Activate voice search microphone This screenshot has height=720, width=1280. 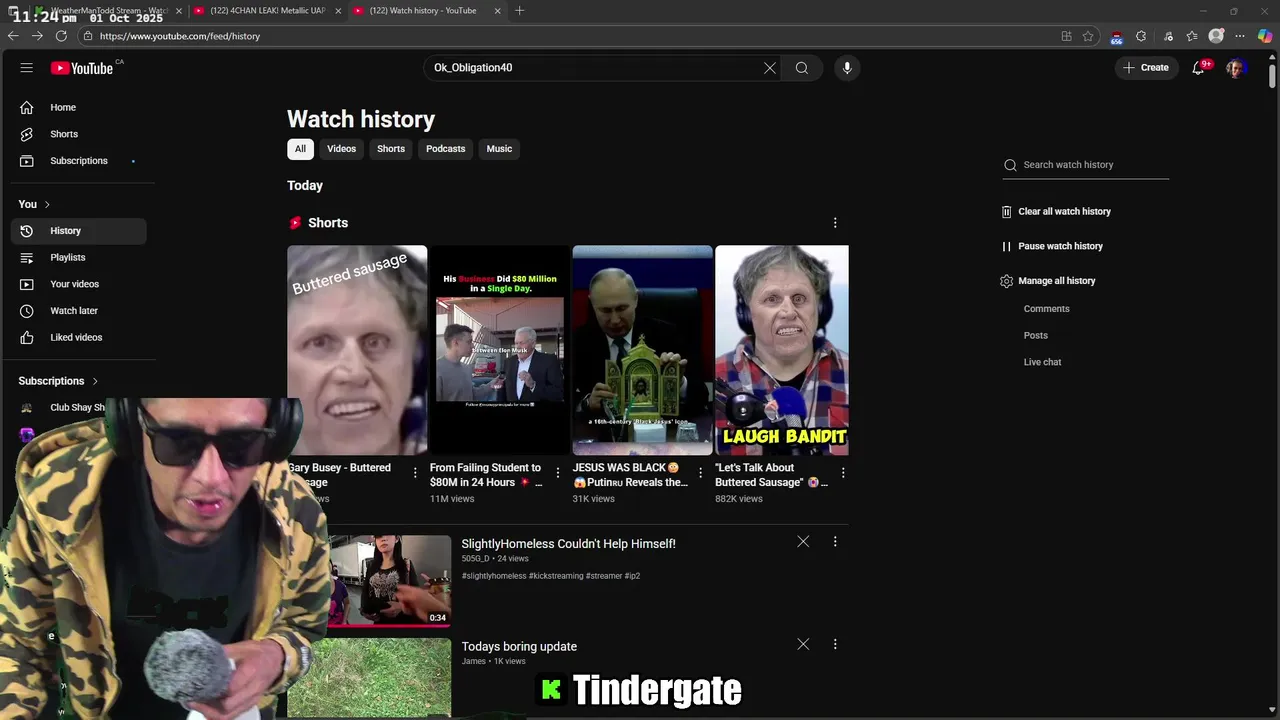coord(847,68)
